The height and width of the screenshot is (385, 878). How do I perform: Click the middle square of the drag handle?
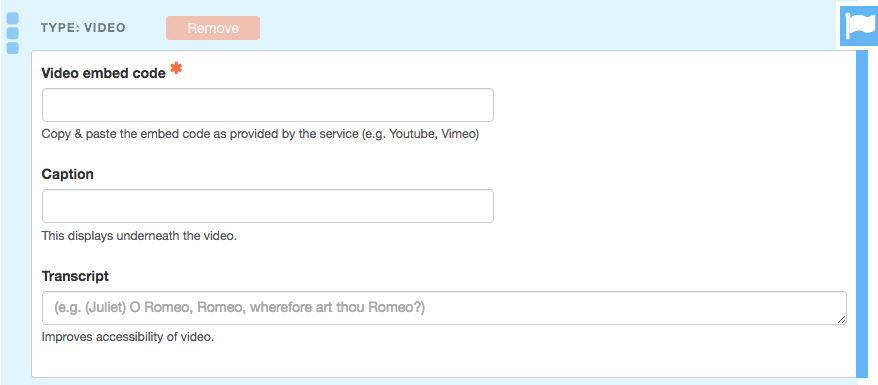point(12,34)
